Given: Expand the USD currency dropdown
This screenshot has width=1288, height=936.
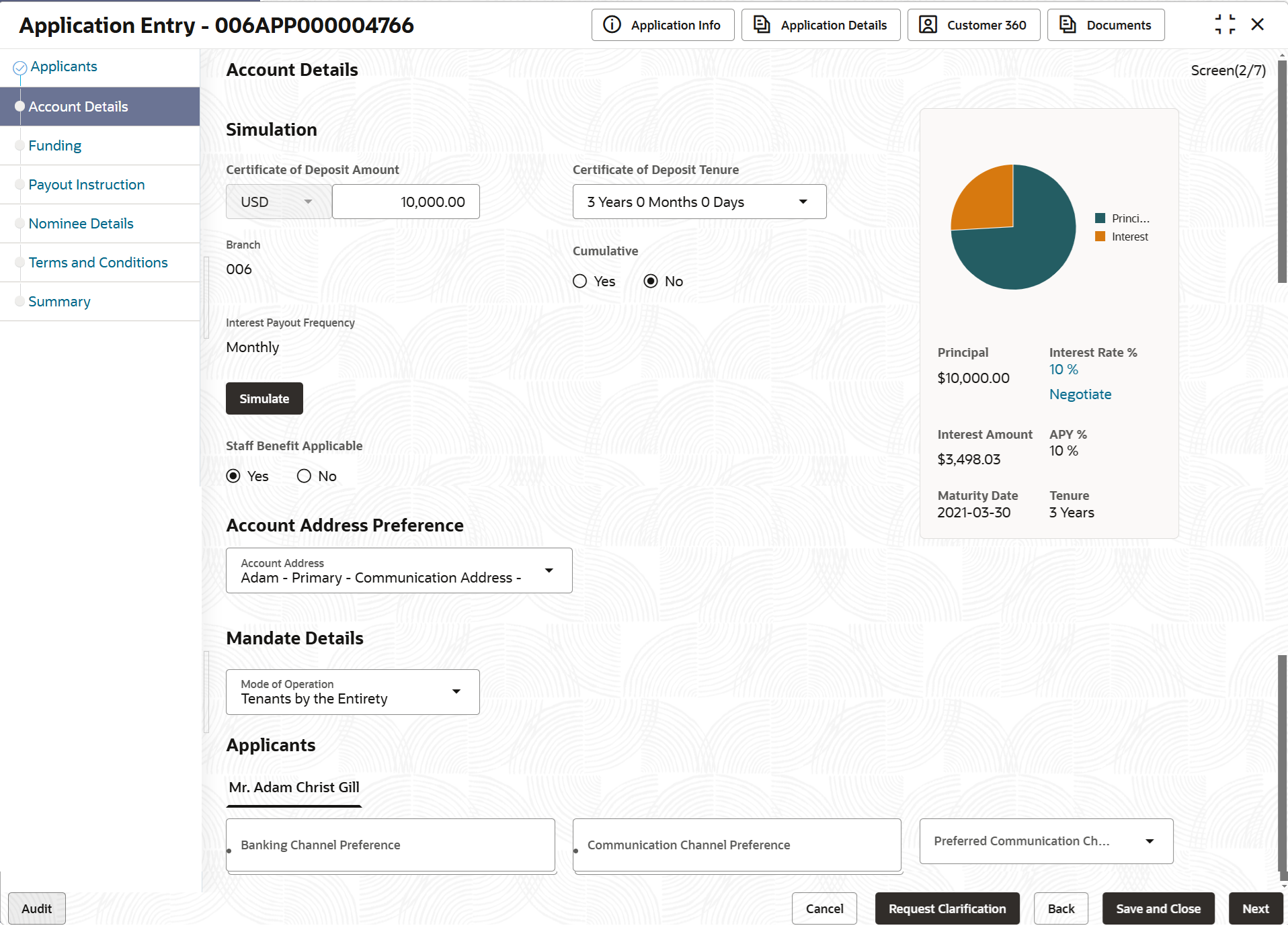Looking at the screenshot, I should pos(278,202).
